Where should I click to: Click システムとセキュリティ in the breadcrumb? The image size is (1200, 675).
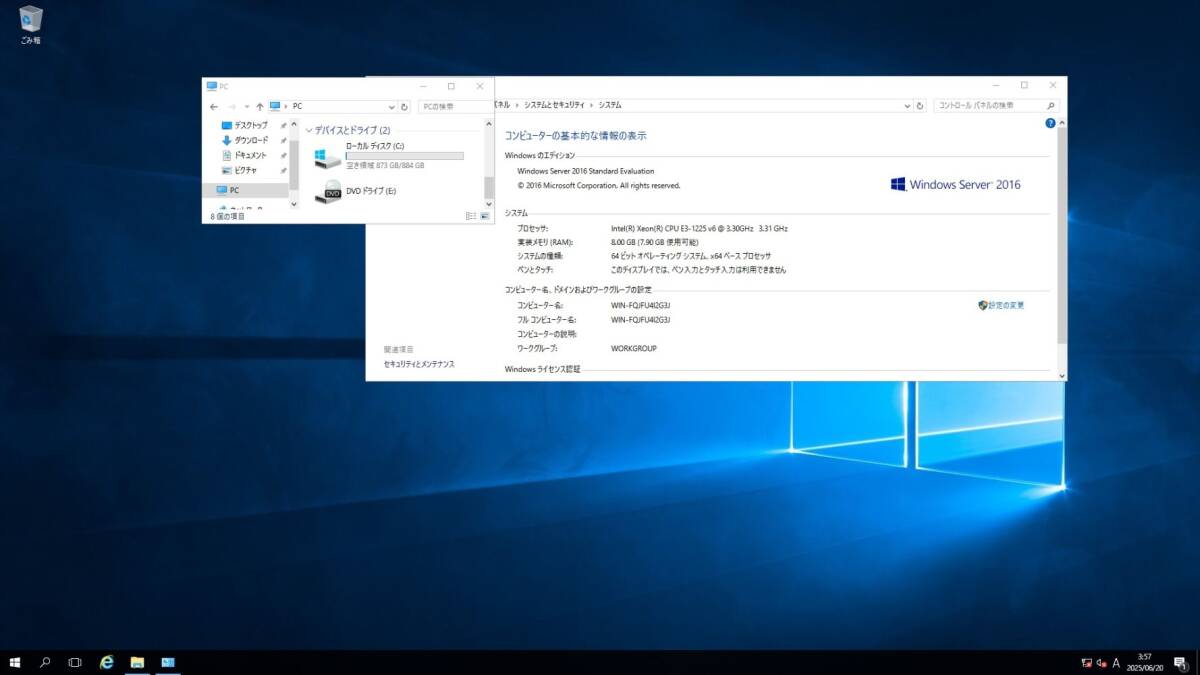click(555, 105)
